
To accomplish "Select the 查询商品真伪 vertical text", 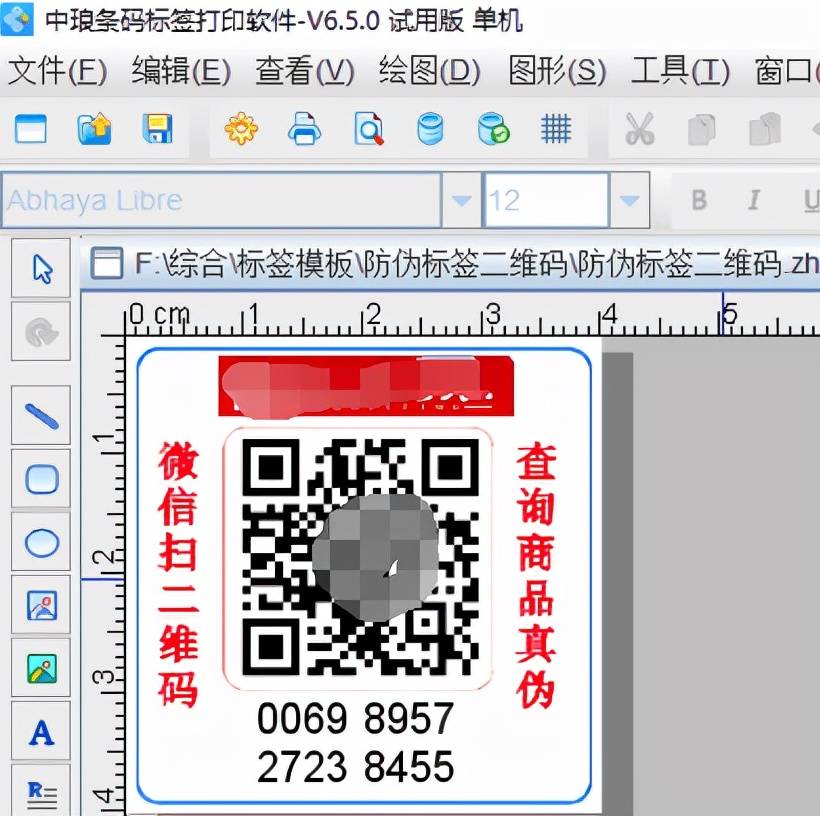I will tap(536, 574).
